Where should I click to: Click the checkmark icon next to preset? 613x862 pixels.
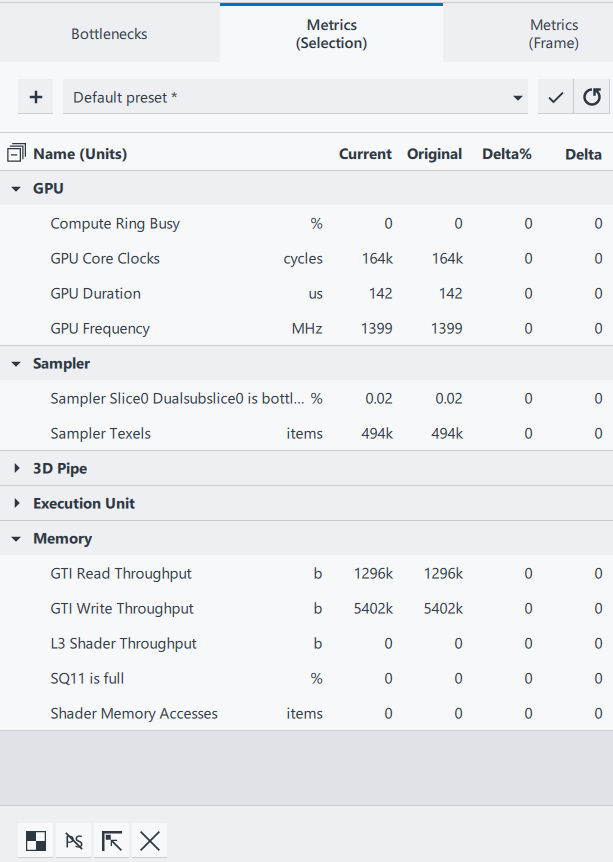tap(556, 97)
